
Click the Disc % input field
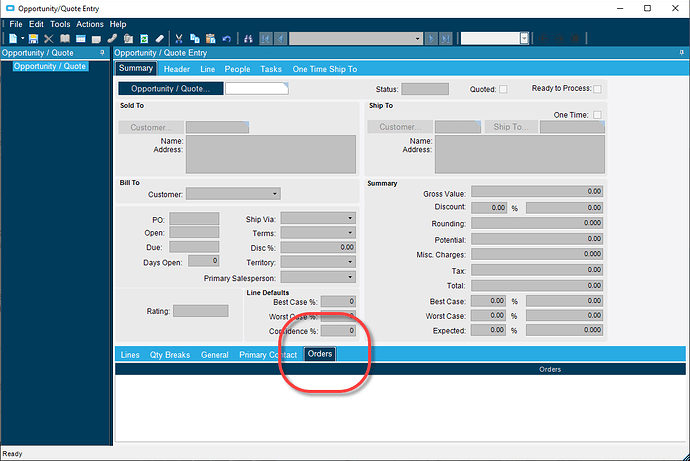318,247
